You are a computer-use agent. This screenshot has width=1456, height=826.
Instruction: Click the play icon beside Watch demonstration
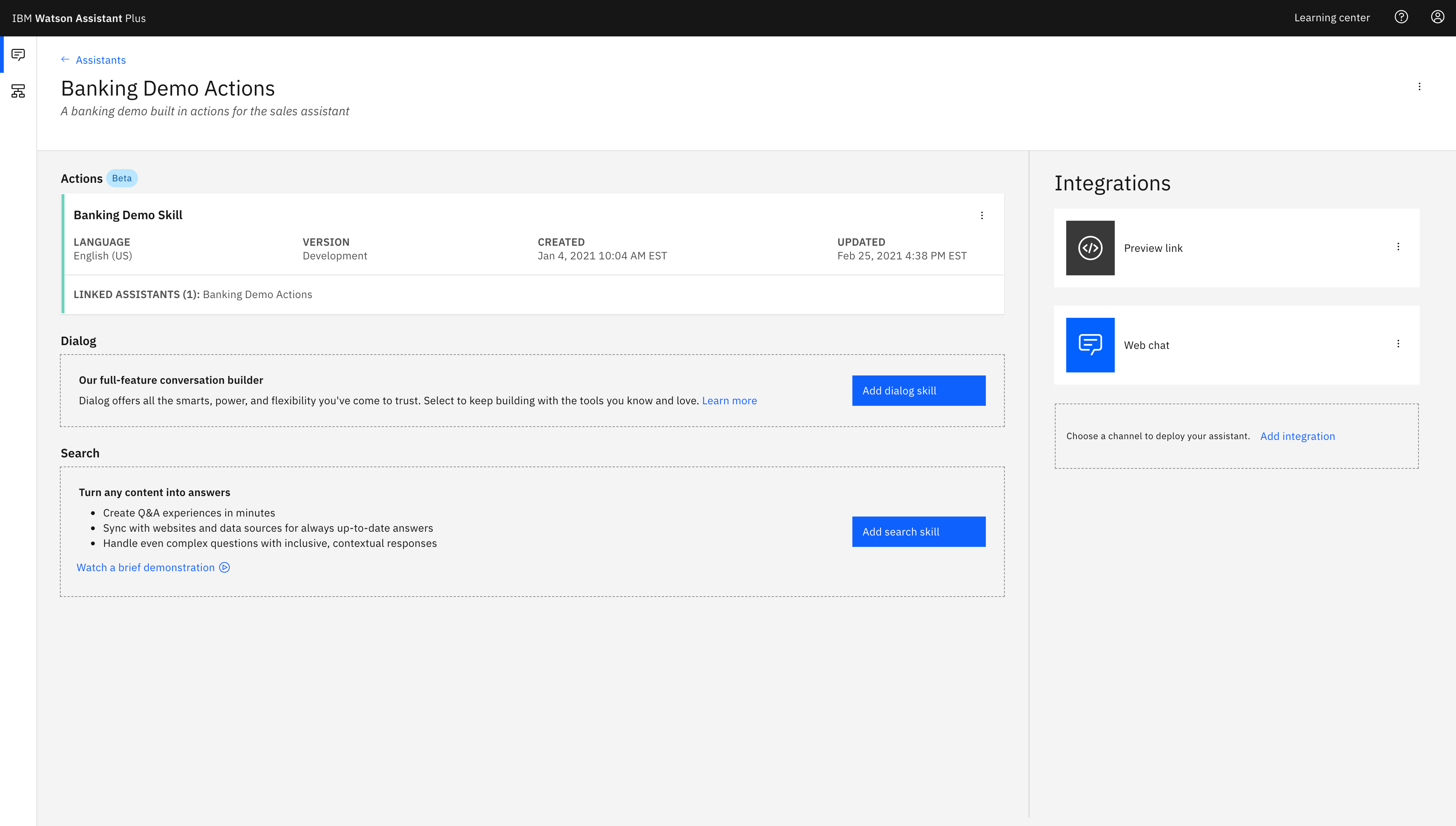[224, 567]
